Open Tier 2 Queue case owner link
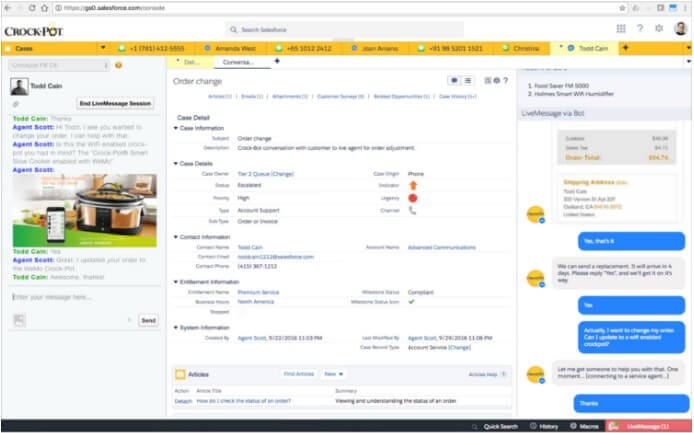 tap(266, 174)
